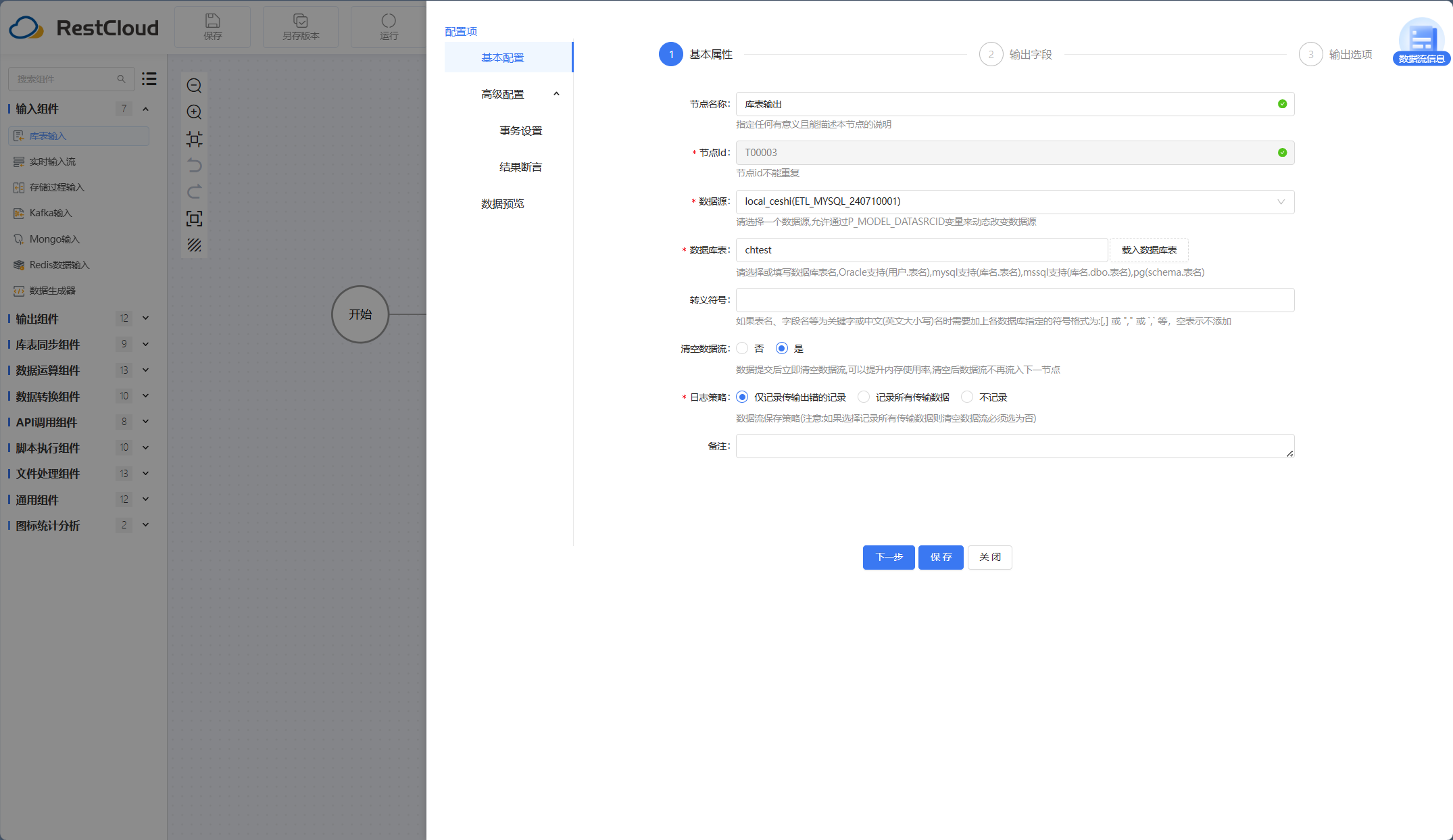This screenshot has height=840, width=1453.
Task: Open the data flow info (数据流信息) icon
Action: point(1421,42)
